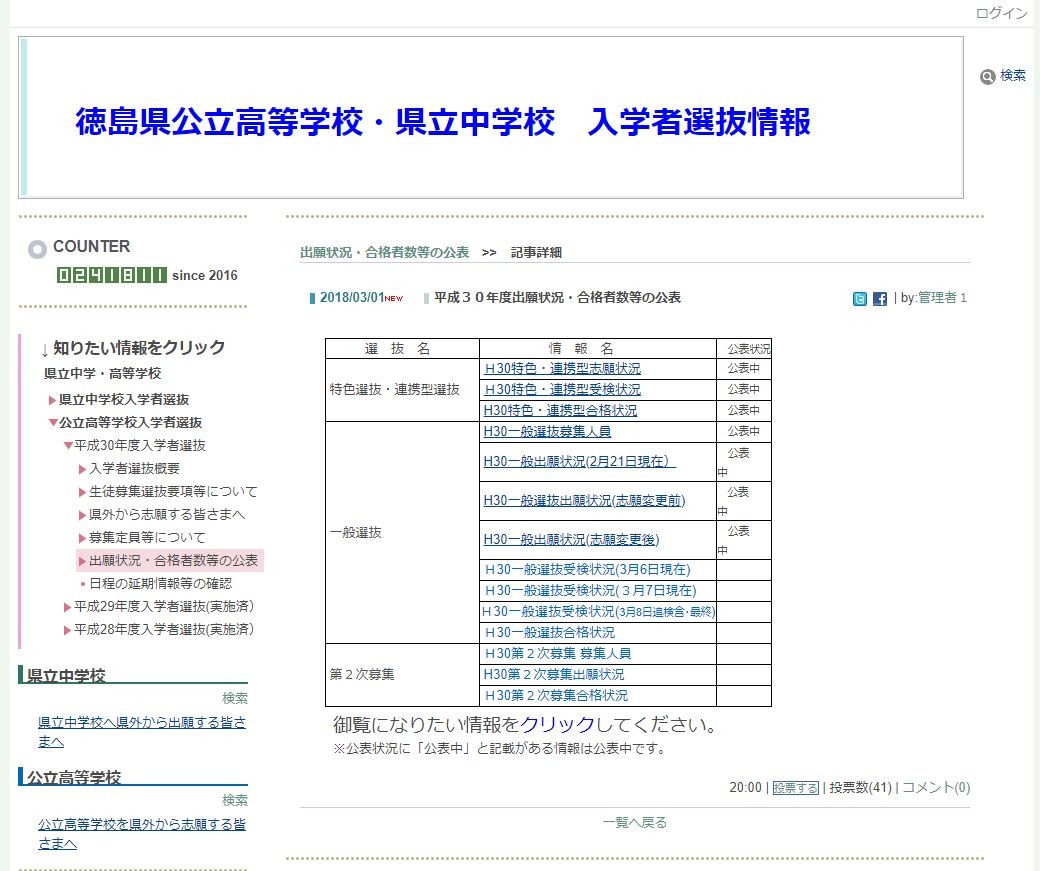The width and height of the screenshot is (1040, 871).
Task: Click 検索 under the 公立高等学校 section
Action: (235, 799)
